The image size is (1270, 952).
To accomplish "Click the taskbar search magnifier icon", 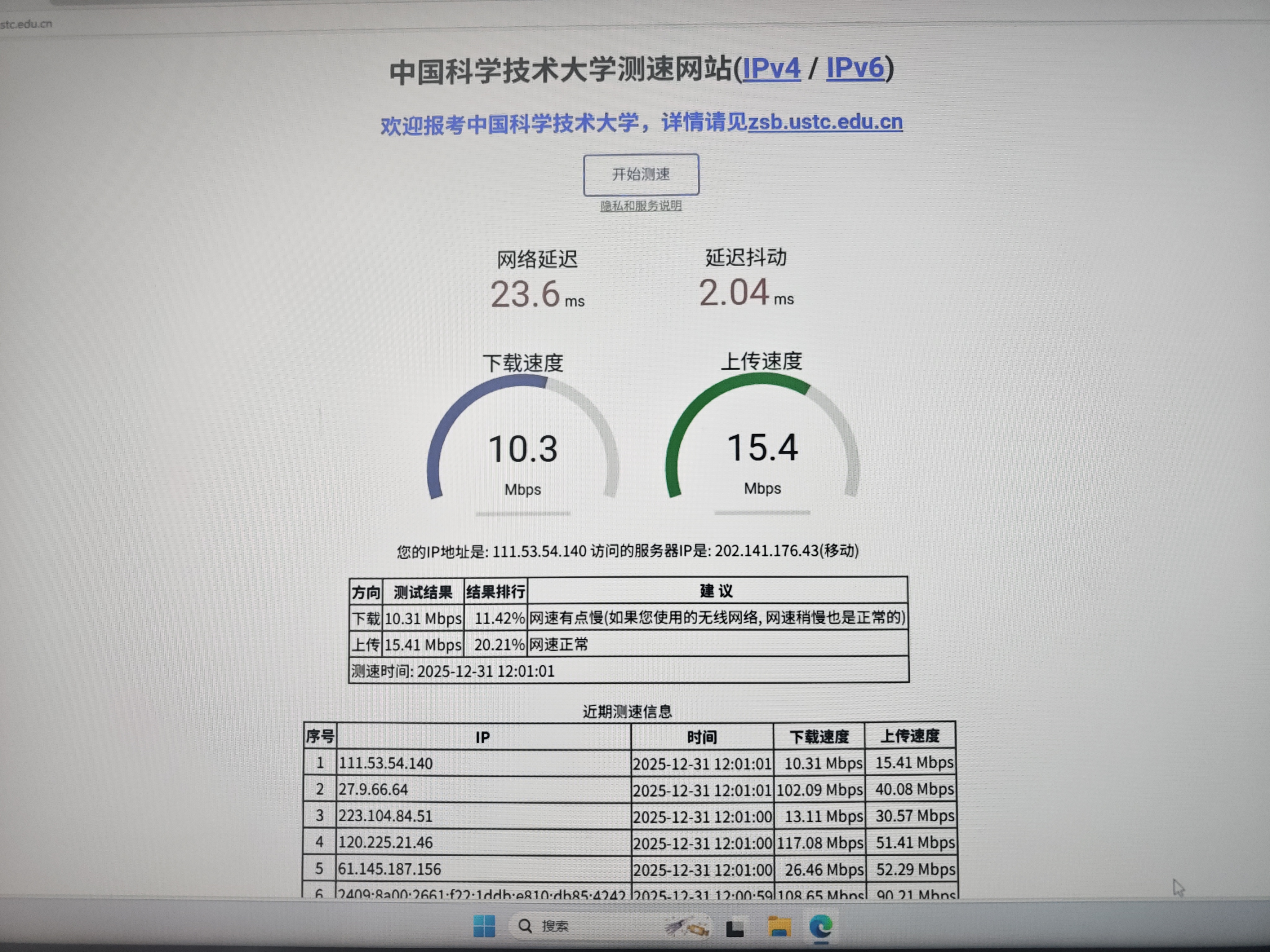I will 525,926.
